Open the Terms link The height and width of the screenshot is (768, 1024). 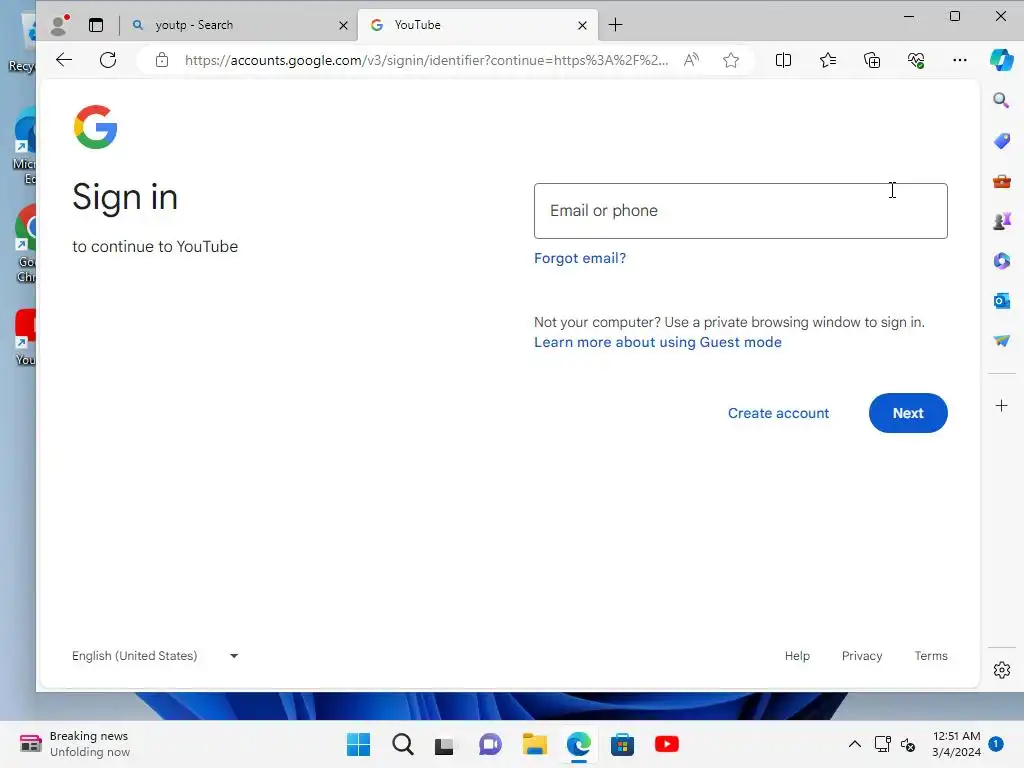click(931, 656)
